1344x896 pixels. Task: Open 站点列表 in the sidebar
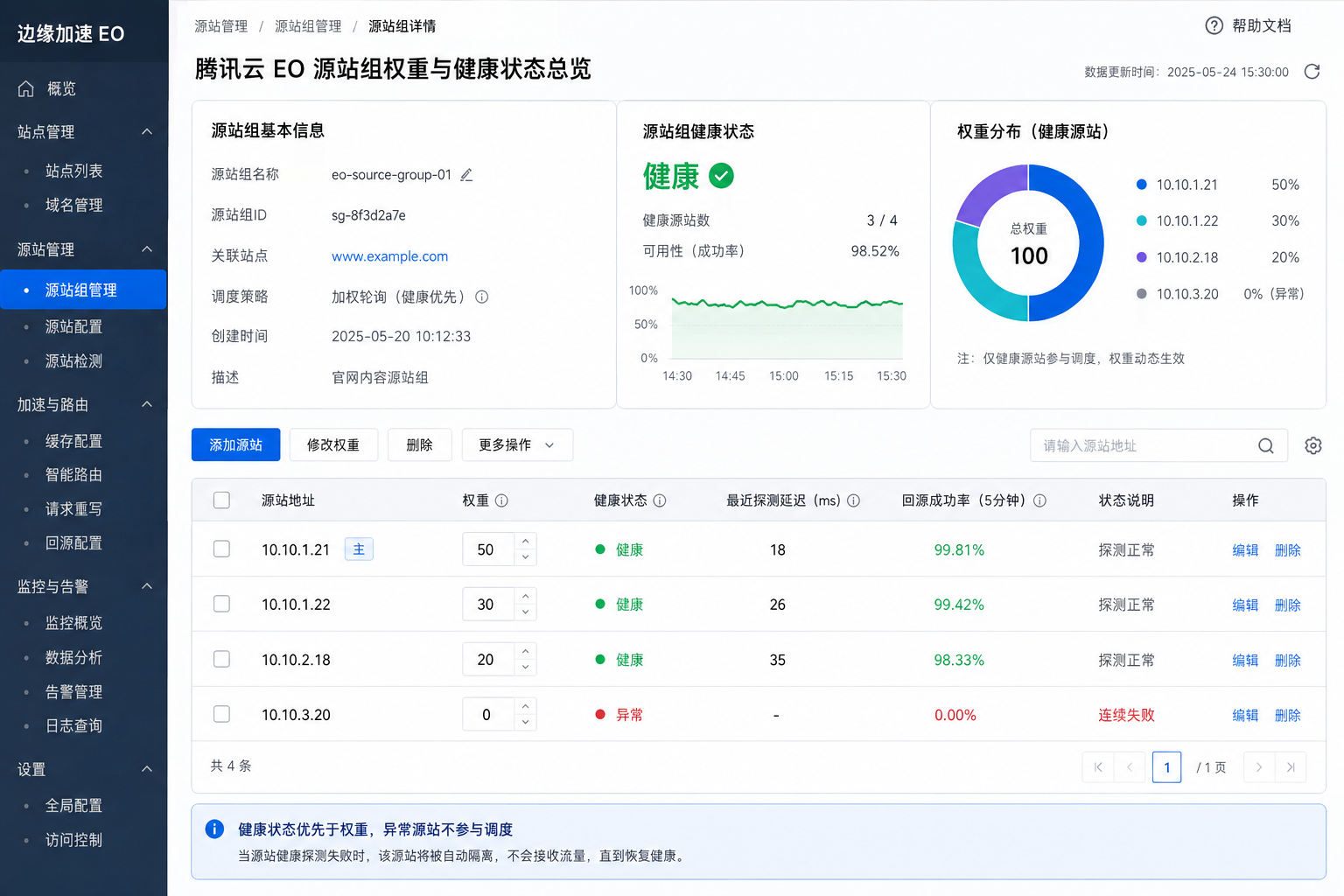pos(74,171)
